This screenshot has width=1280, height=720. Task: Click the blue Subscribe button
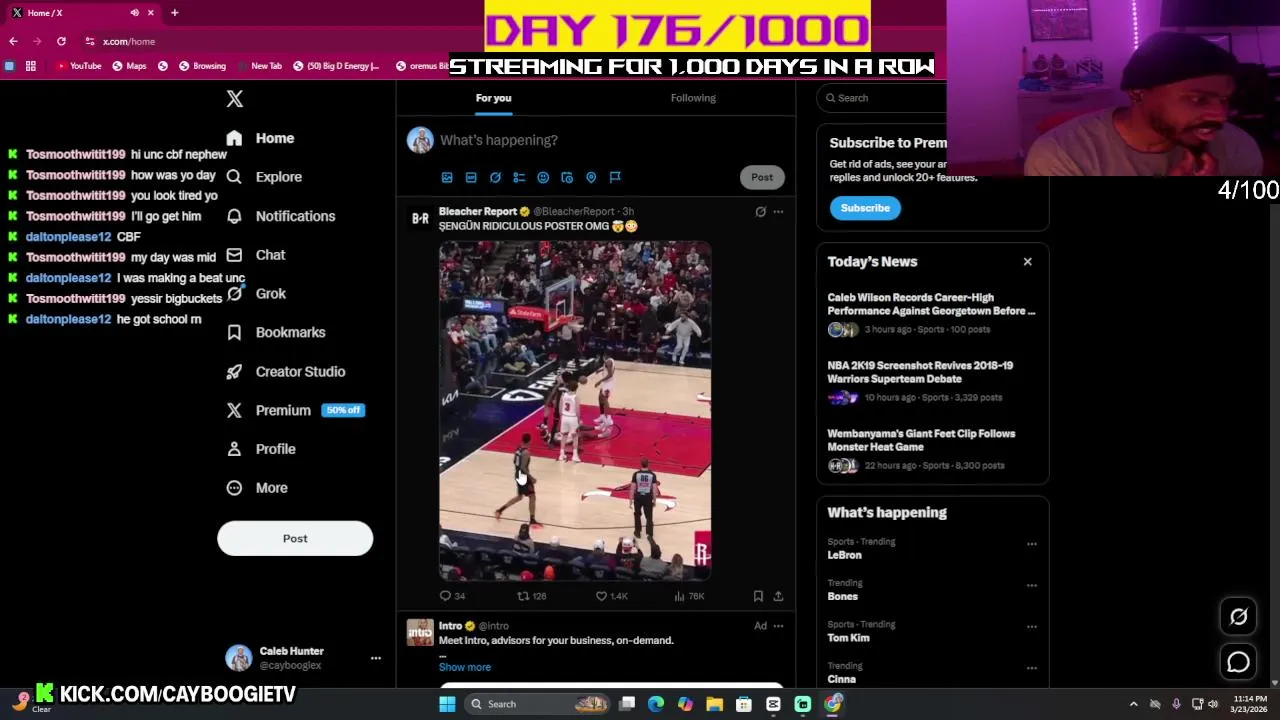coord(865,208)
